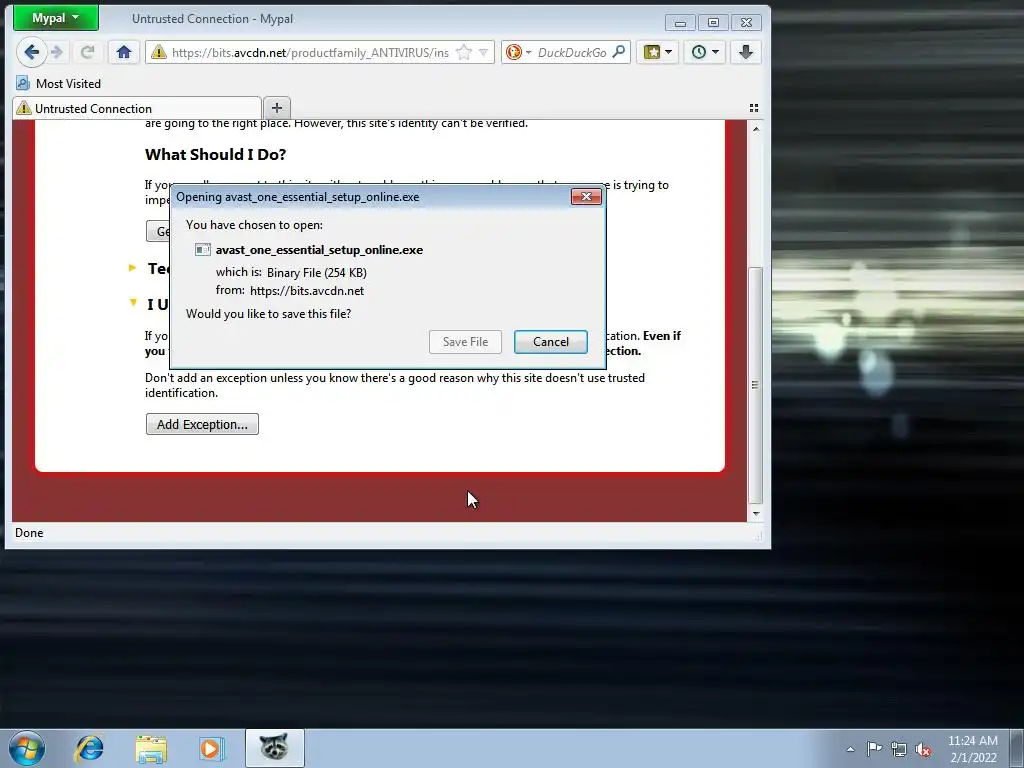The image size is (1024, 768).
Task: Click the "Binary File (254 KB)" text
Action: [317, 272]
